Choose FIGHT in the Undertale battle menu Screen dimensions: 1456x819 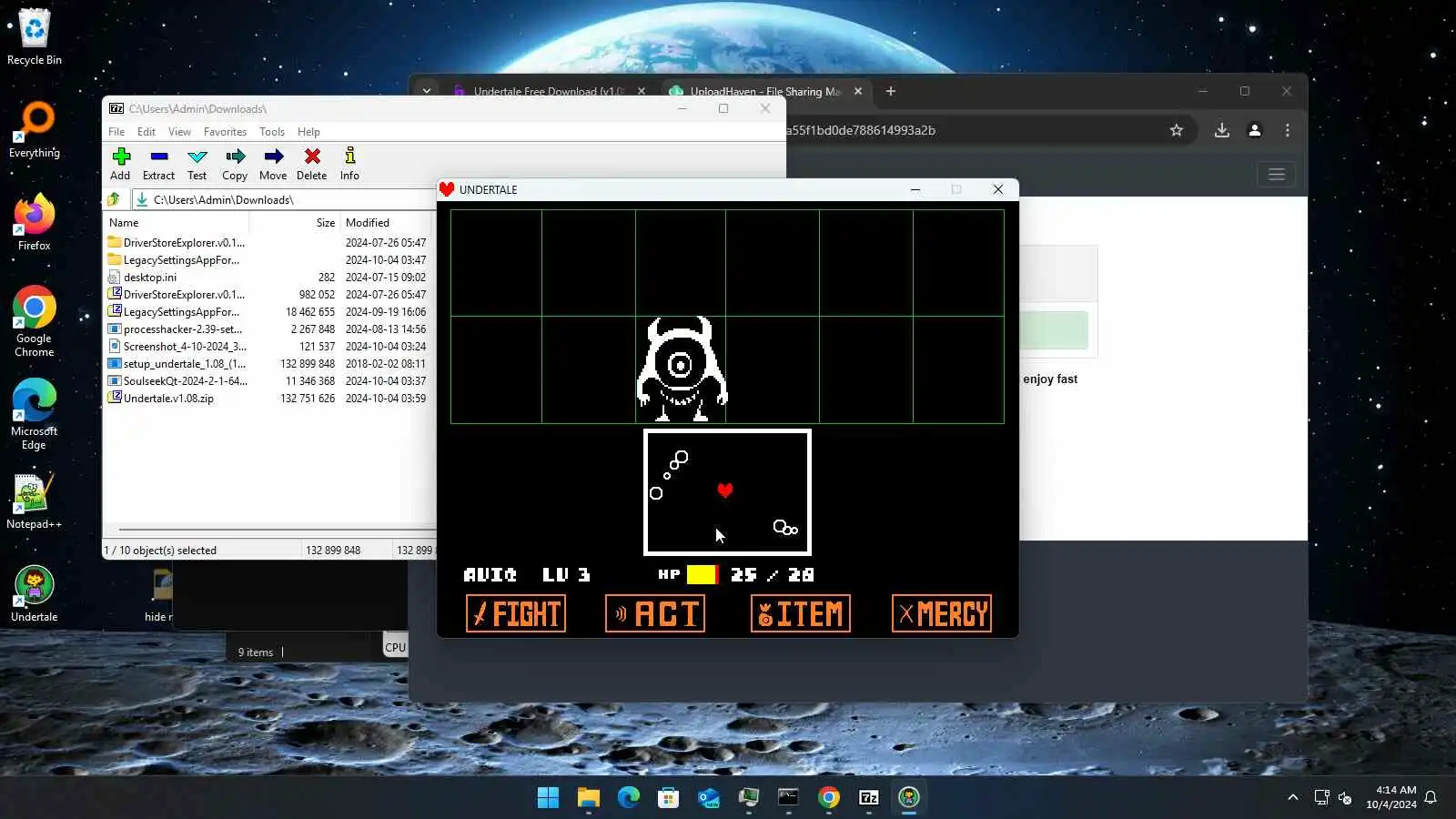pyautogui.click(x=516, y=613)
